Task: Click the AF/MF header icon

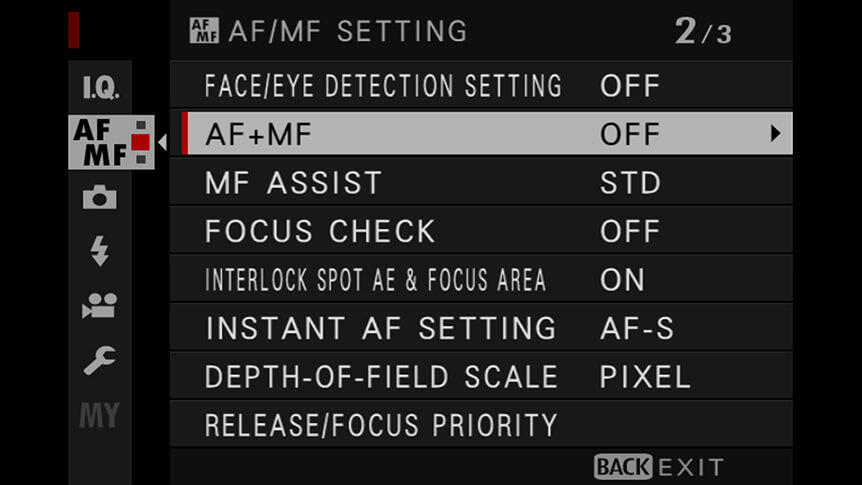Action: pos(204,30)
